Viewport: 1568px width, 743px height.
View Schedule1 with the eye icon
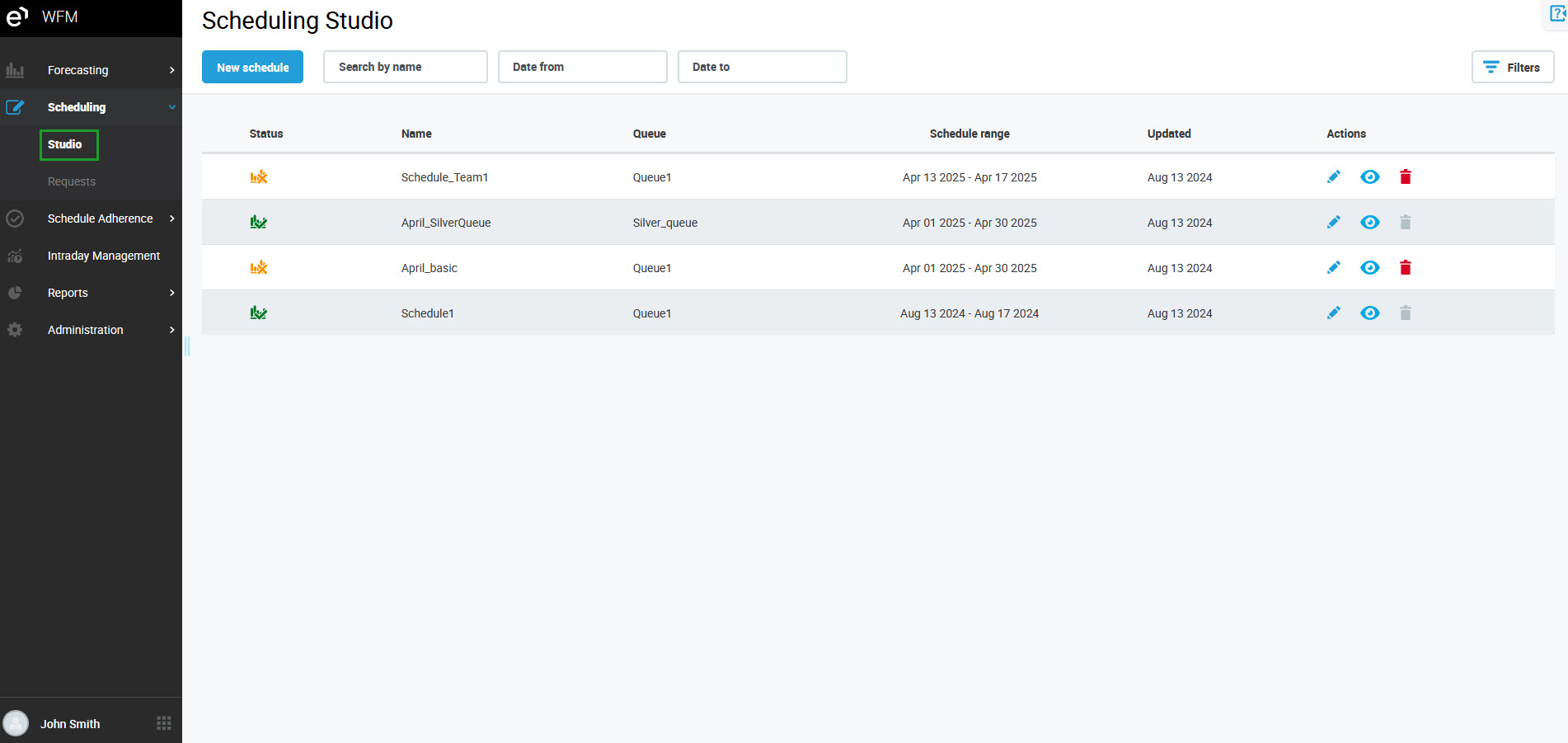[1369, 313]
